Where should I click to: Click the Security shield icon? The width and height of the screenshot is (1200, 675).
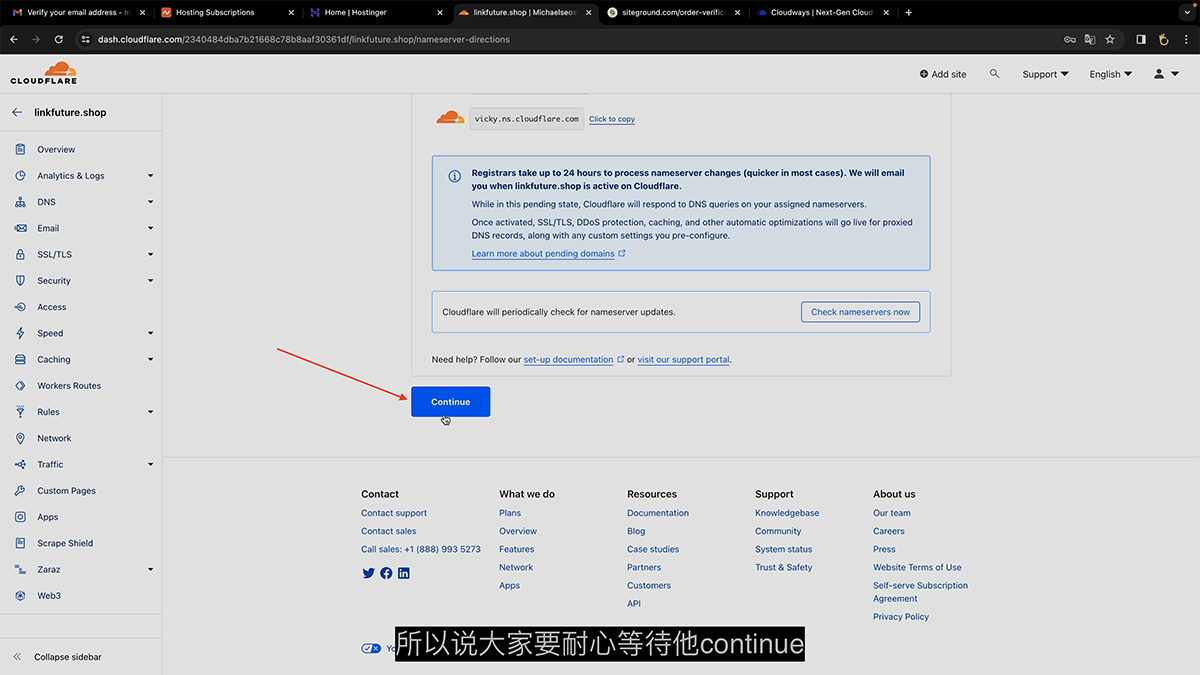pyautogui.click(x=20, y=281)
